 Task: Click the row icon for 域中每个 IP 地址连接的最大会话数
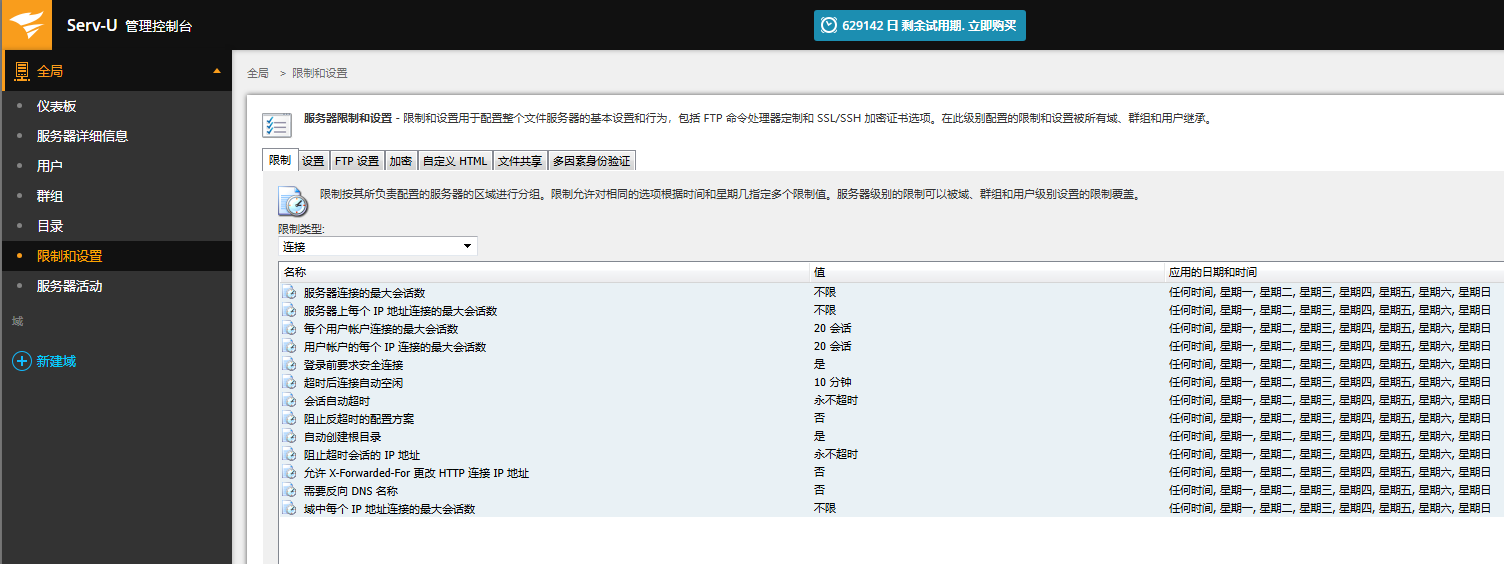click(x=289, y=509)
